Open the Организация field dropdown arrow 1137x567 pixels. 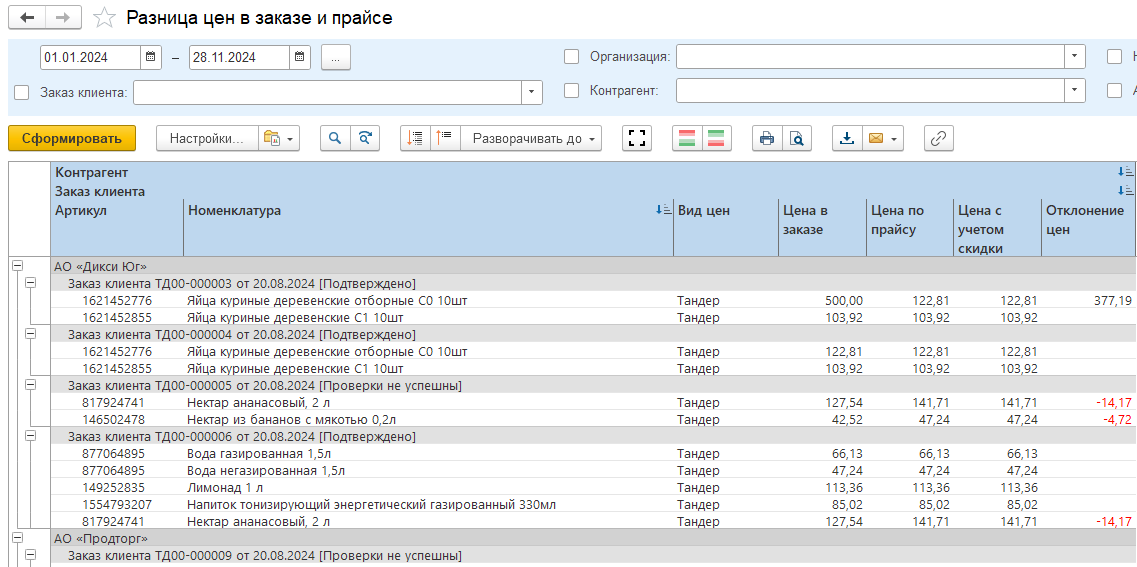[1075, 57]
